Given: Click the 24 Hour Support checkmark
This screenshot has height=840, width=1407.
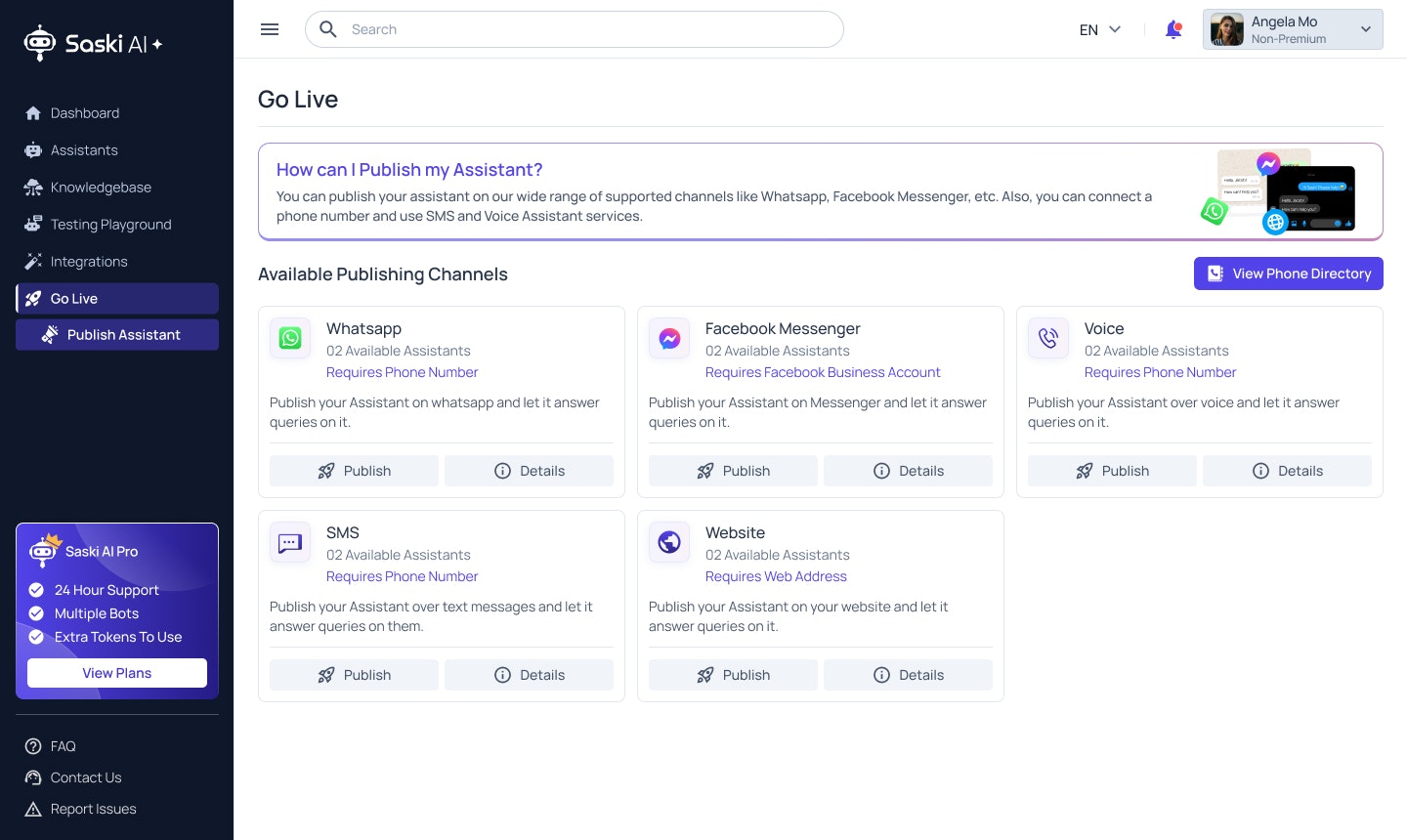Looking at the screenshot, I should 36,590.
